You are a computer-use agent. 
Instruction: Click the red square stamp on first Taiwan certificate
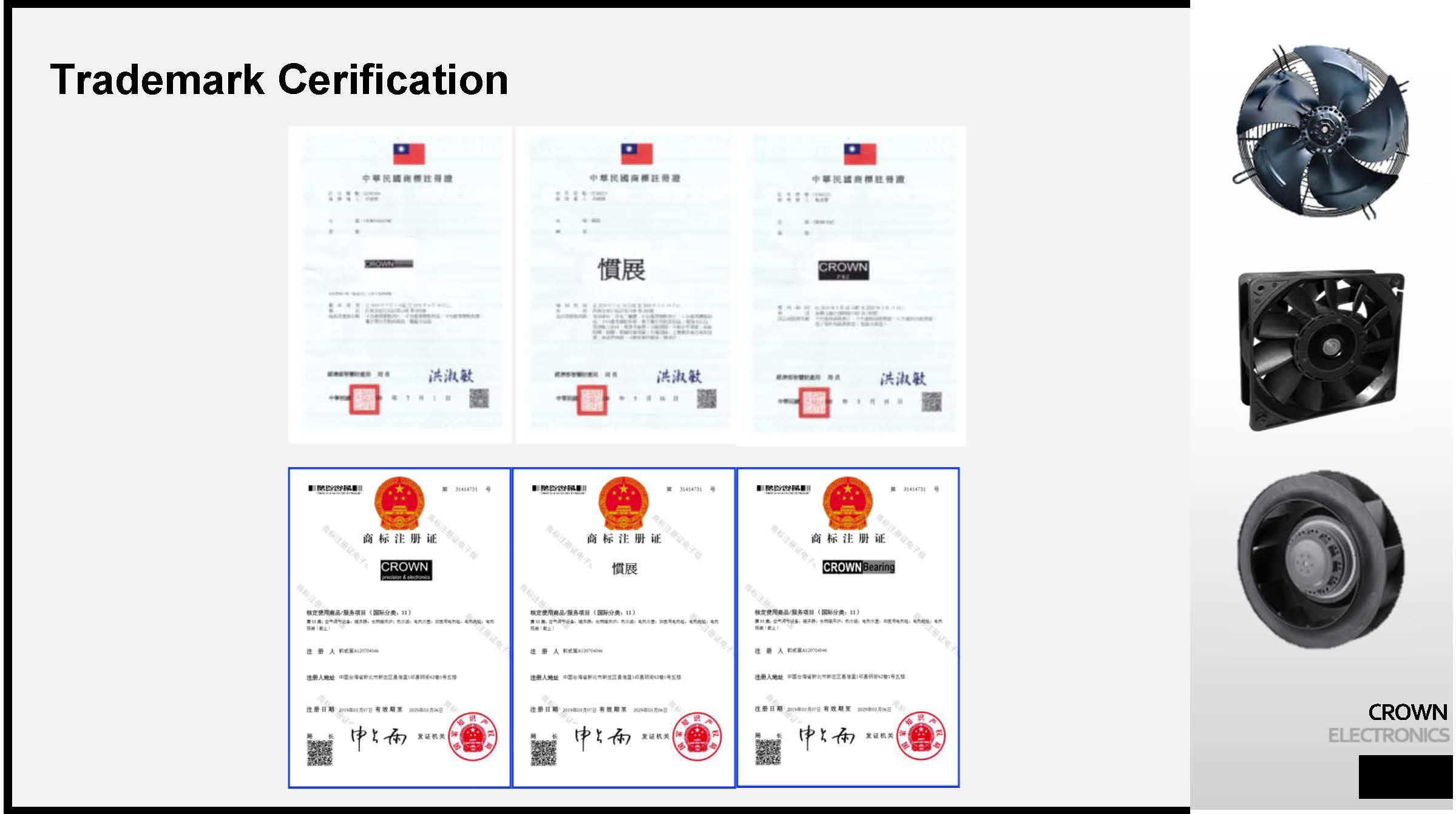(x=364, y=399)
